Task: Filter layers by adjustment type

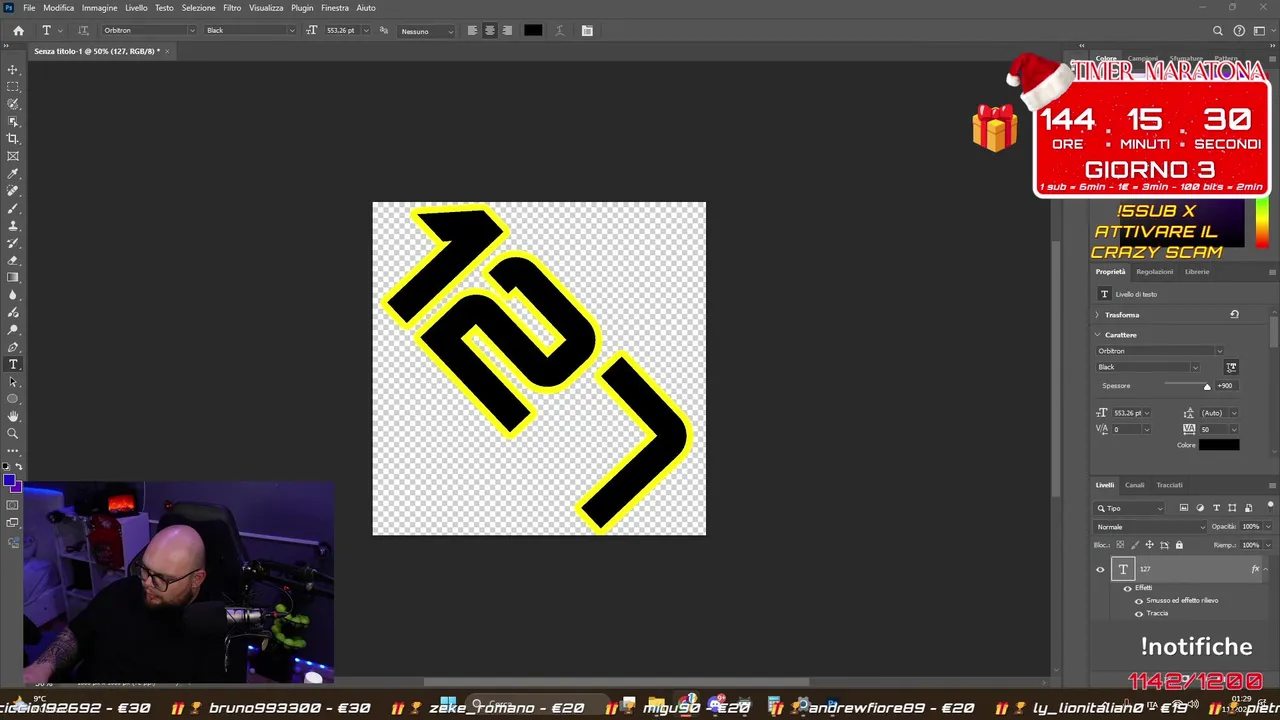Action: pyautogui.click(x=1200, y=508)
